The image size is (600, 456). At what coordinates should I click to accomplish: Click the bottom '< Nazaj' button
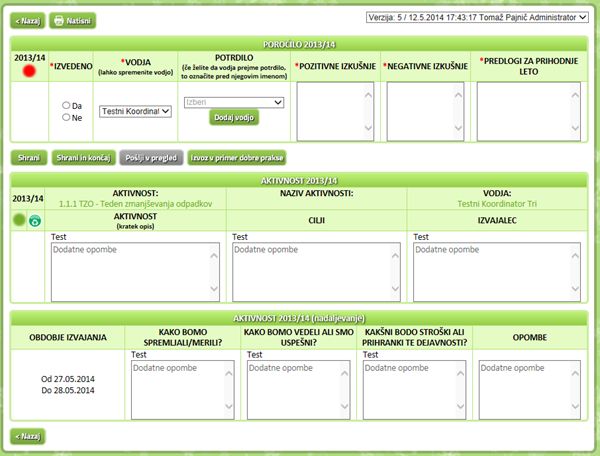27,436
